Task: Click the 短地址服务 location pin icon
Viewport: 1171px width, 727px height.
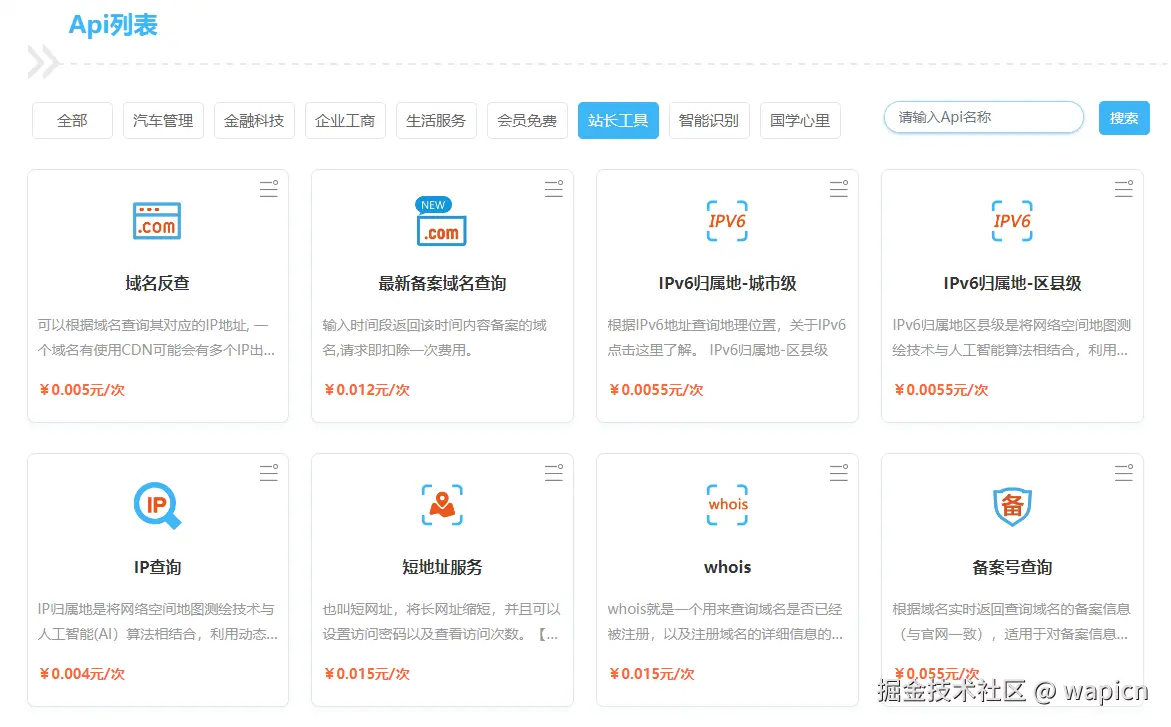Action: [441, 505]
